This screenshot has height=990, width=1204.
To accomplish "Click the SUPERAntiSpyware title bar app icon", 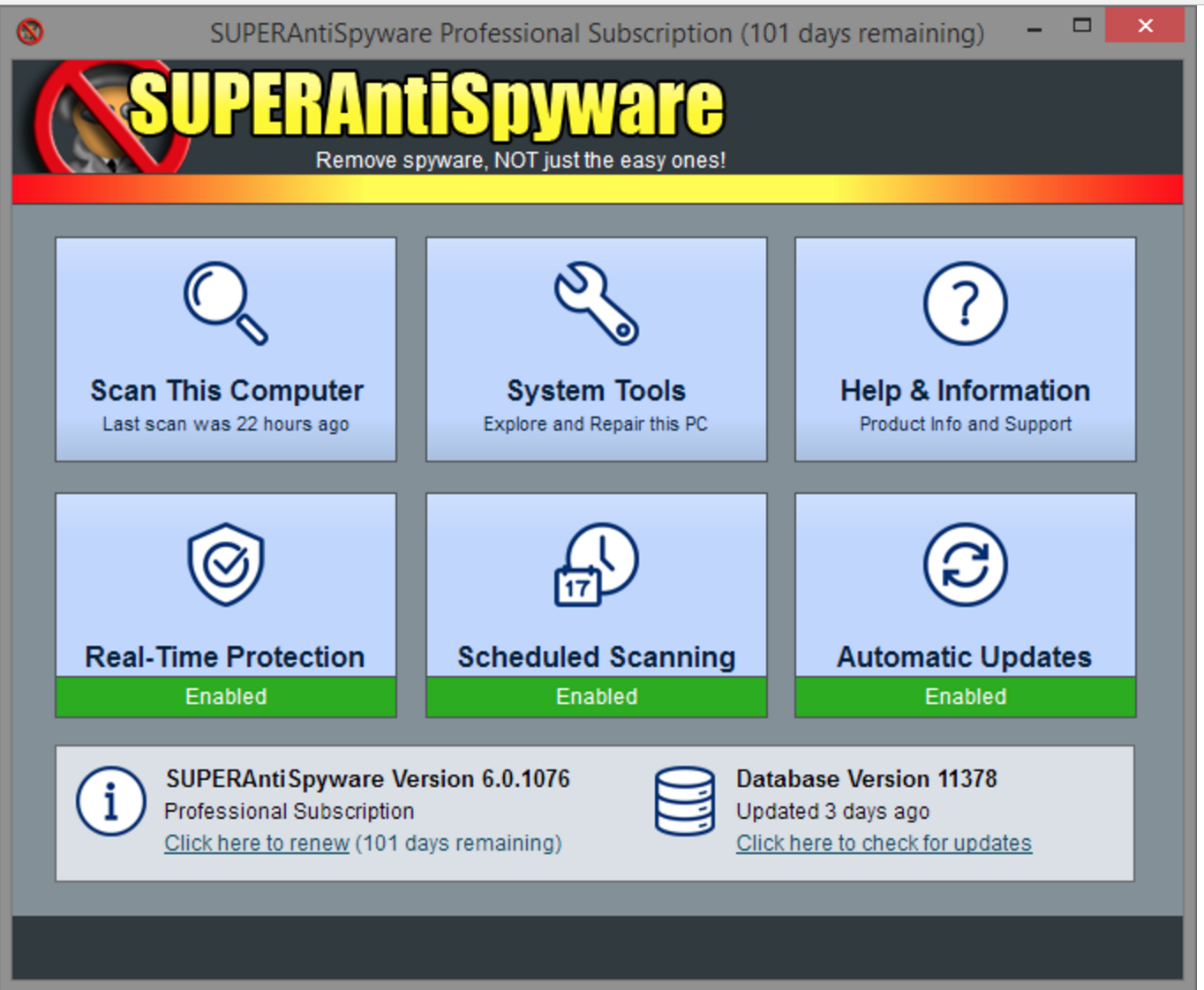I will (30, 32).
